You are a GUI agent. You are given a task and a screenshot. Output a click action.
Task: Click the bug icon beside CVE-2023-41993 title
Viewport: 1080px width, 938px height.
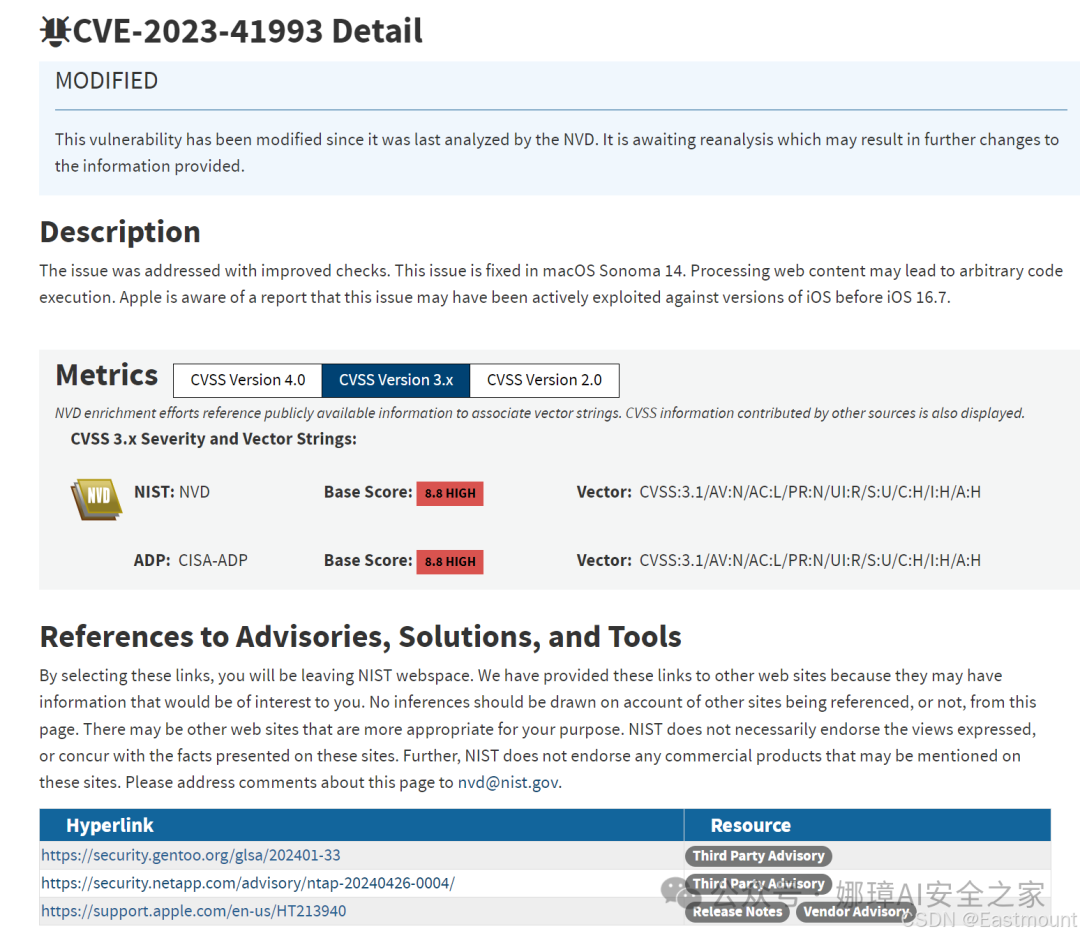coord(55,31)
